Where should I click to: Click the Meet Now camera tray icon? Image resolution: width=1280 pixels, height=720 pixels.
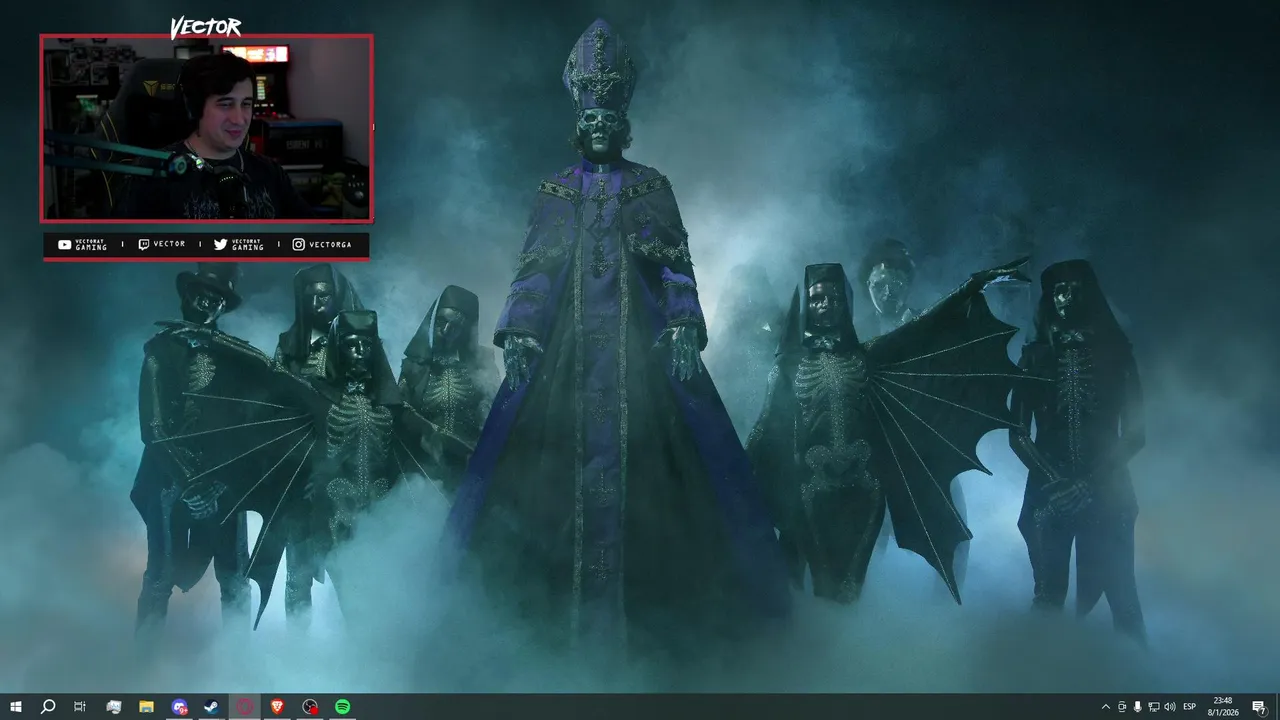1122,707
